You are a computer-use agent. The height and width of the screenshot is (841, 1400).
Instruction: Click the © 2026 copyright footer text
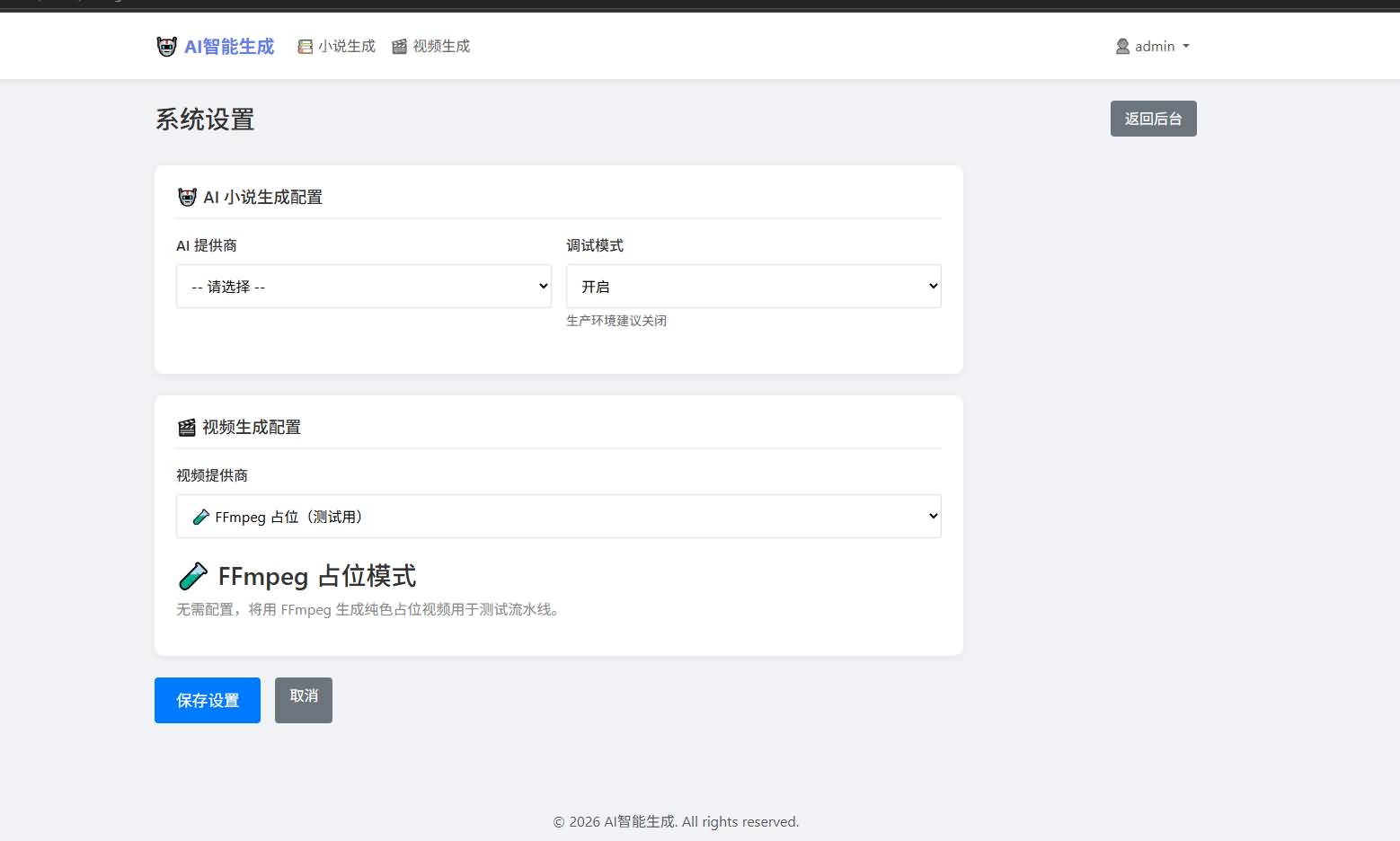click(x=676, y=821)
